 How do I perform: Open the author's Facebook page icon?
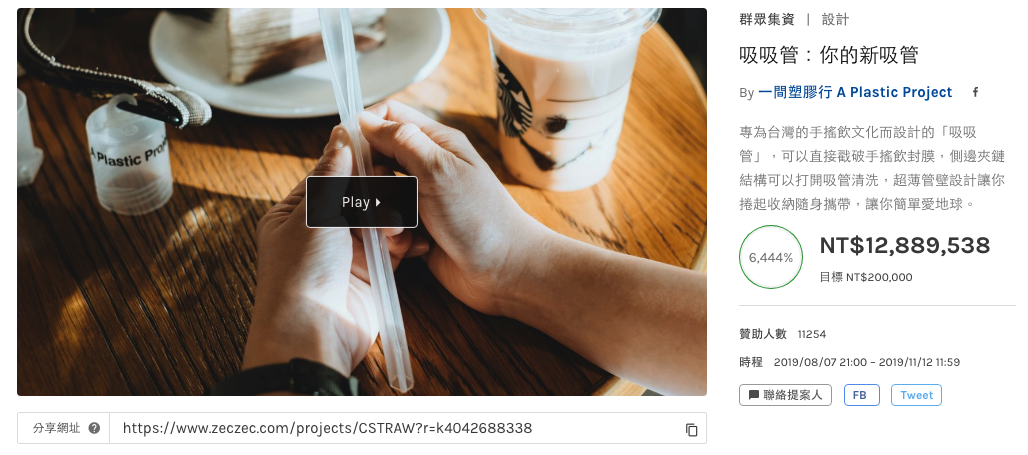pyautogui.click(x=975, y=92)
